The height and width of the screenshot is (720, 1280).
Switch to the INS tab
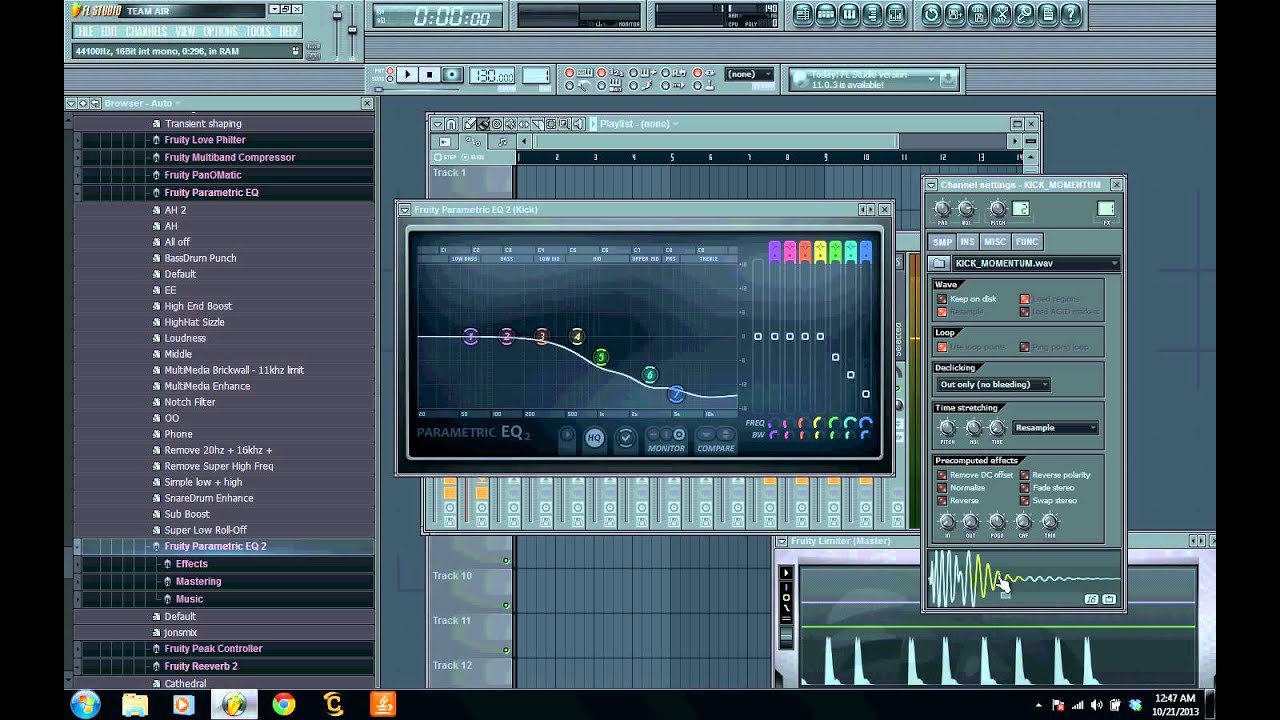coord(967,242)
